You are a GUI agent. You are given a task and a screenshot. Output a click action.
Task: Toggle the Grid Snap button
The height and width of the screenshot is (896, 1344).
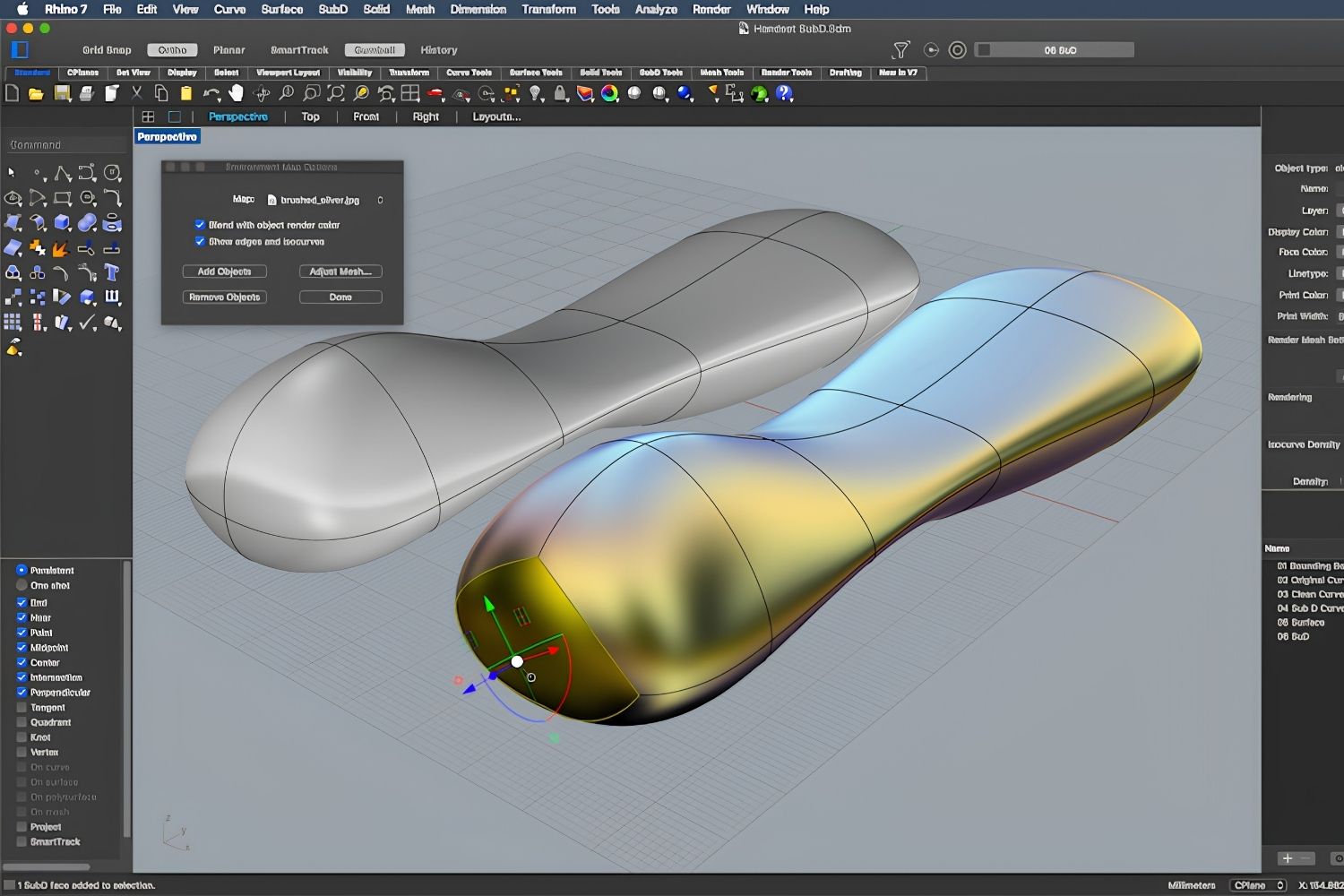107,50
